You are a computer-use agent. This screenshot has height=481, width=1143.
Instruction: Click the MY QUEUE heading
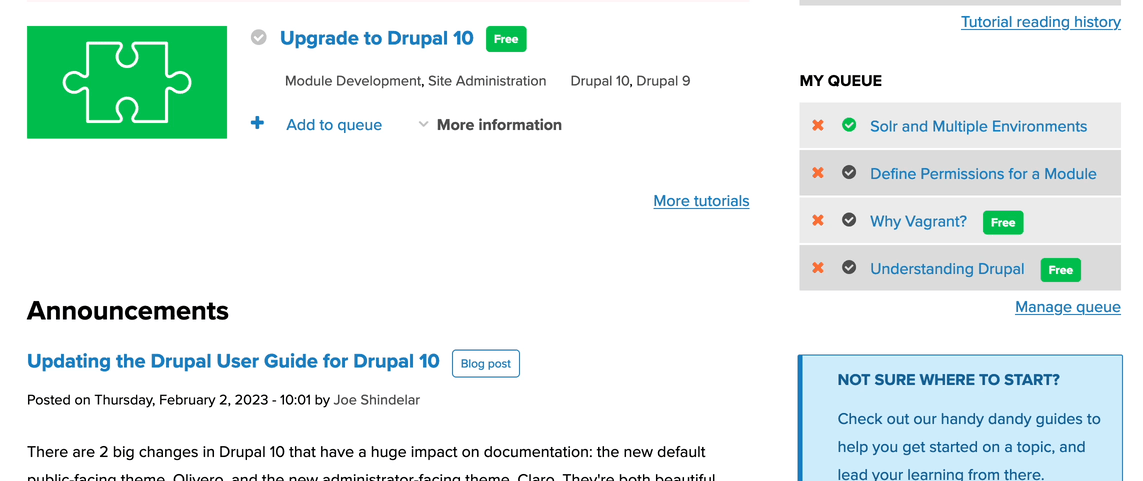coord(840,81)
